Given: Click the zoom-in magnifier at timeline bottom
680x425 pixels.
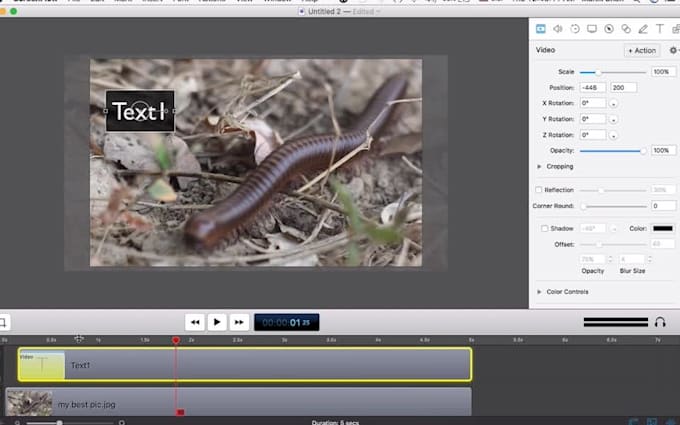Looking at the screenshot, I should [122, 422].
